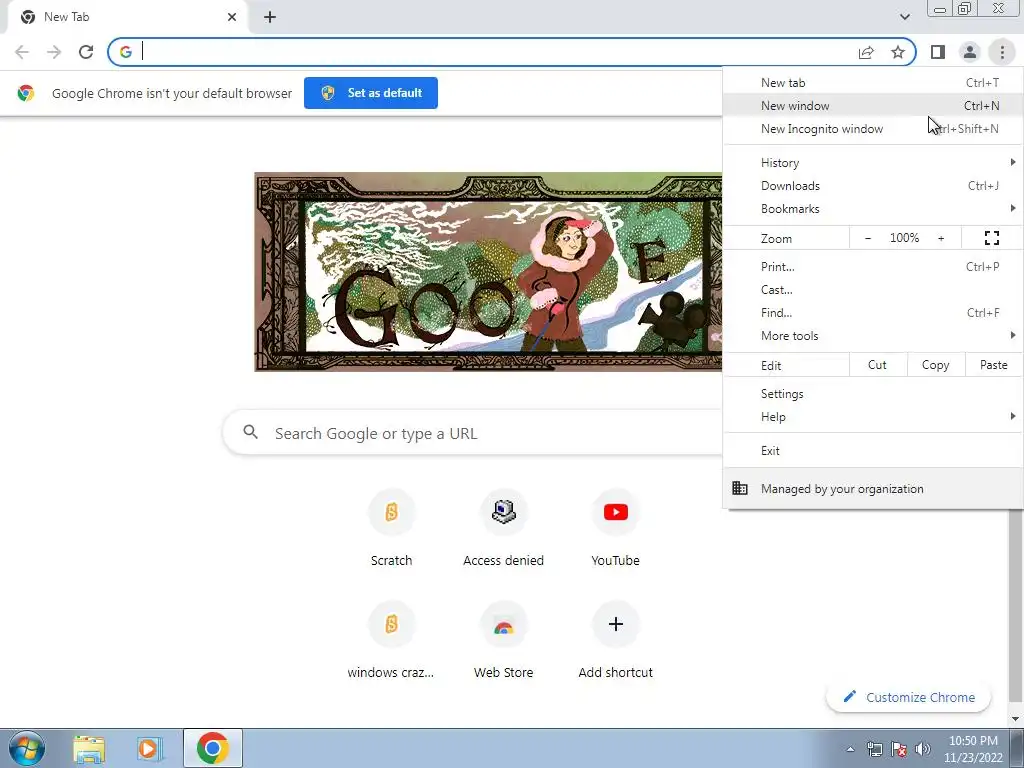Screen dimensions: 1024x768
Task: Reload the current page
Action: [x=86, y=52]
